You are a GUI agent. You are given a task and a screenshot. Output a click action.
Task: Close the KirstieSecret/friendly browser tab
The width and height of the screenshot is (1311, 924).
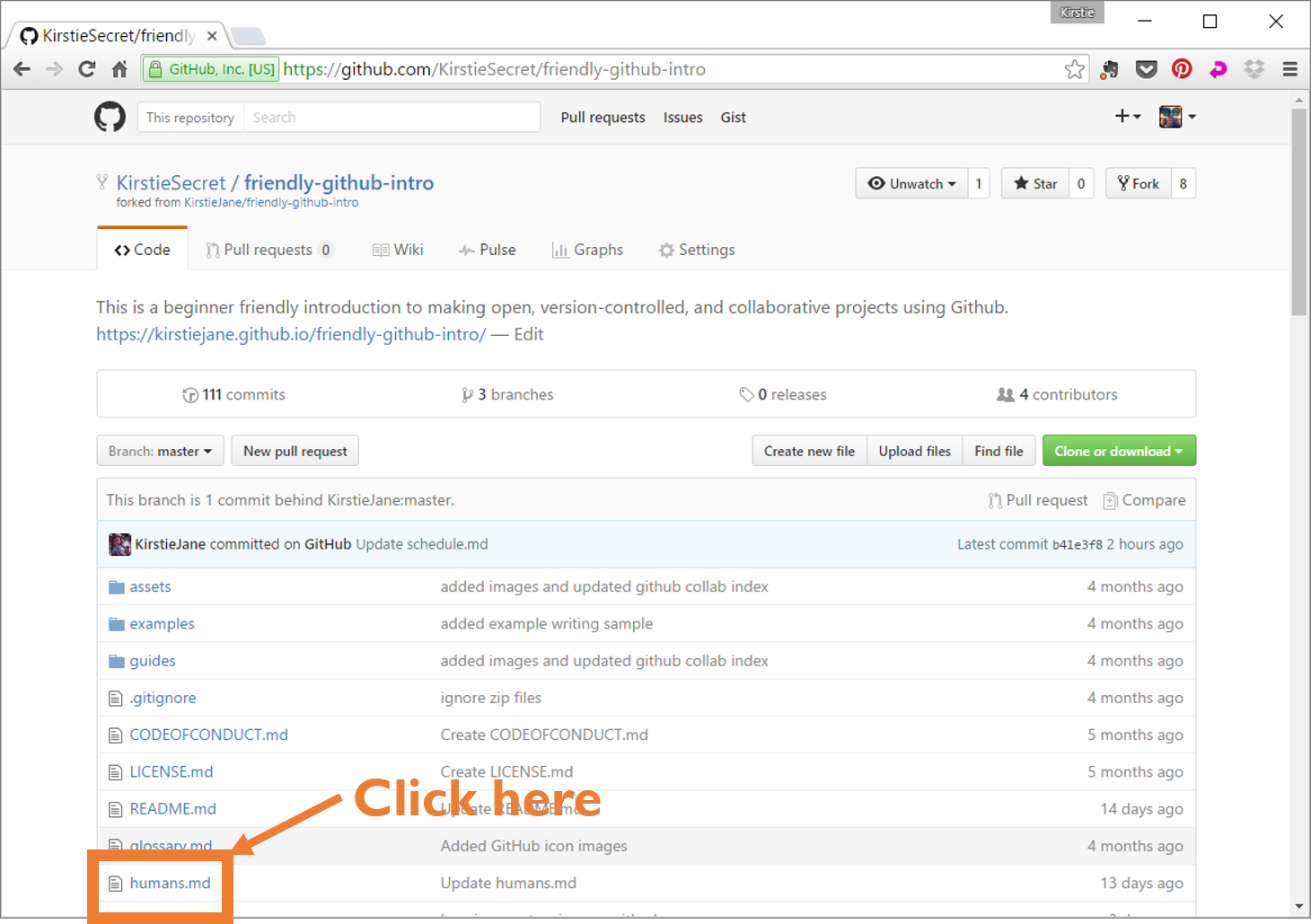click(212, 36)
